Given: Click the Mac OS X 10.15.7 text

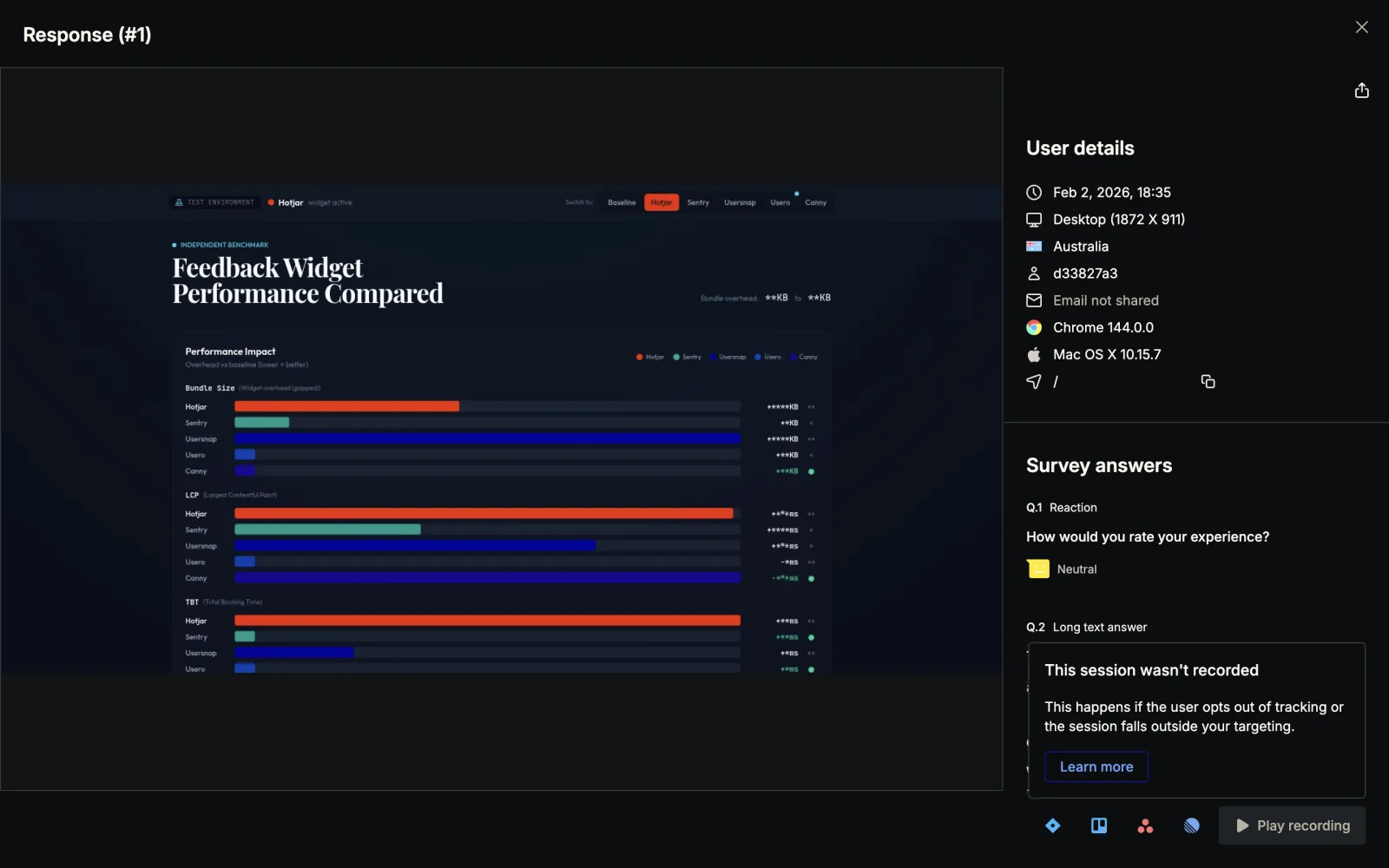Looking at the screenshot, I should click(x=1107, y=354).
